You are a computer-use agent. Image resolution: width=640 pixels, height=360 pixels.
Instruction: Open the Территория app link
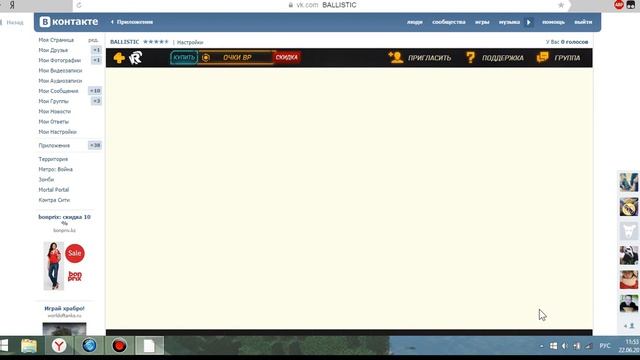53,159
